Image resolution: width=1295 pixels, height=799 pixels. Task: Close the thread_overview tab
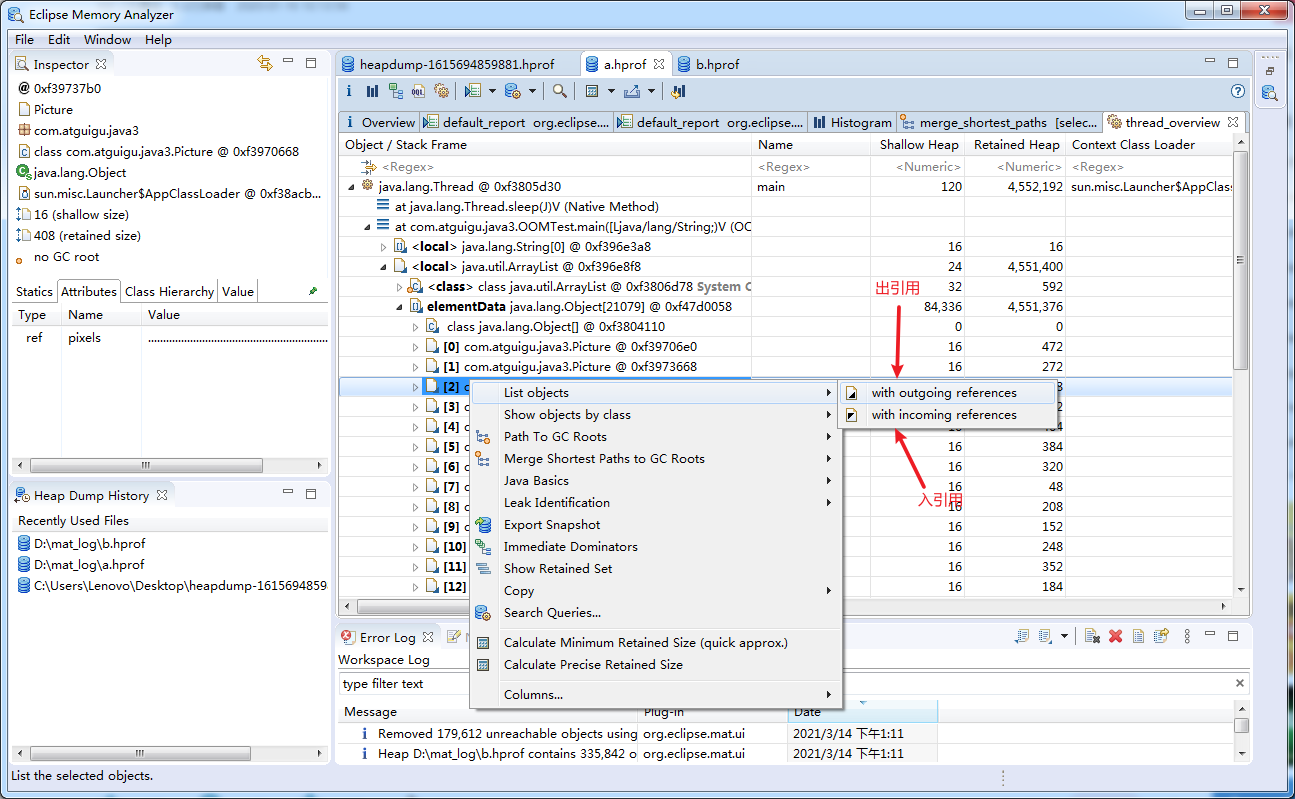pos(1233,122)
